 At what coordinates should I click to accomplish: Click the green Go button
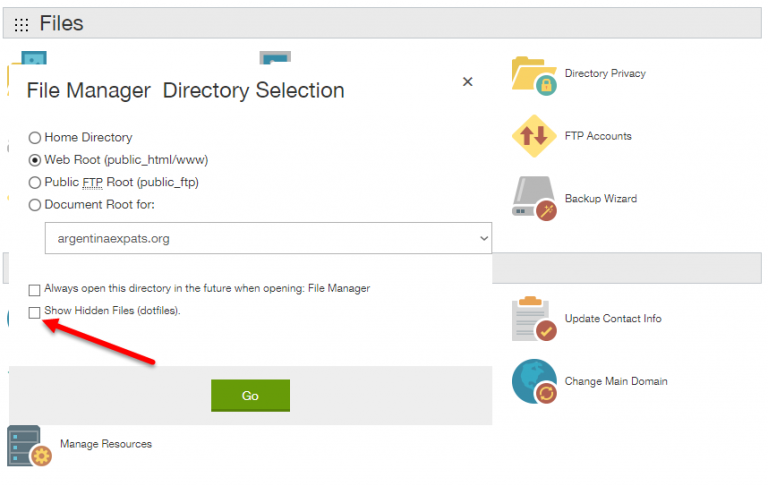click(250, 395)
